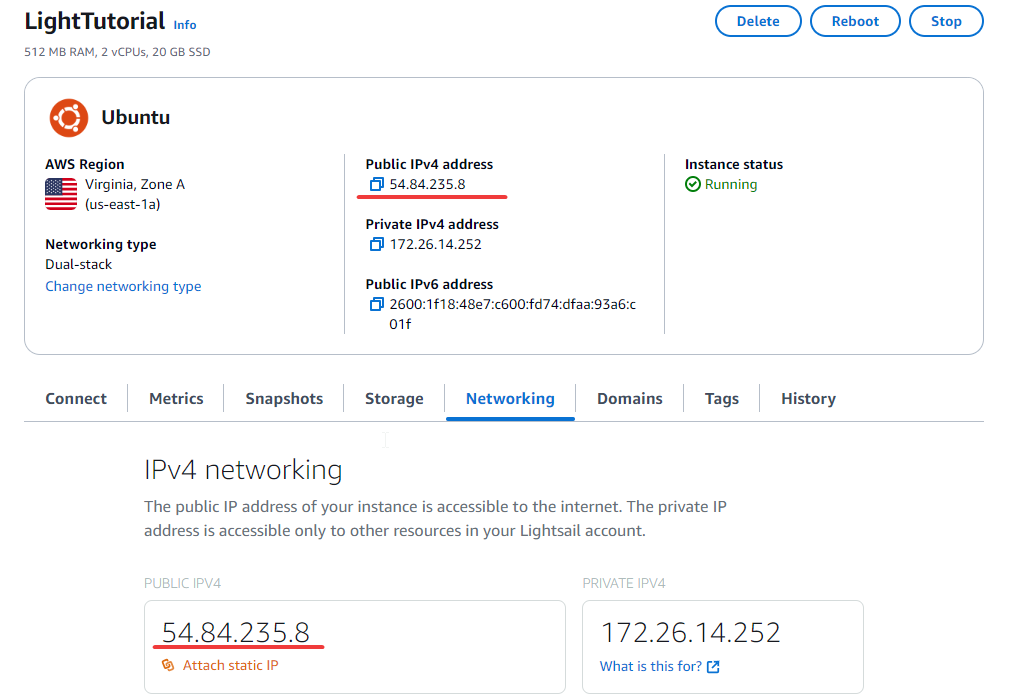
Task: Click the PRIVATE IPV4 label
Action: click(x=624, y=583)
